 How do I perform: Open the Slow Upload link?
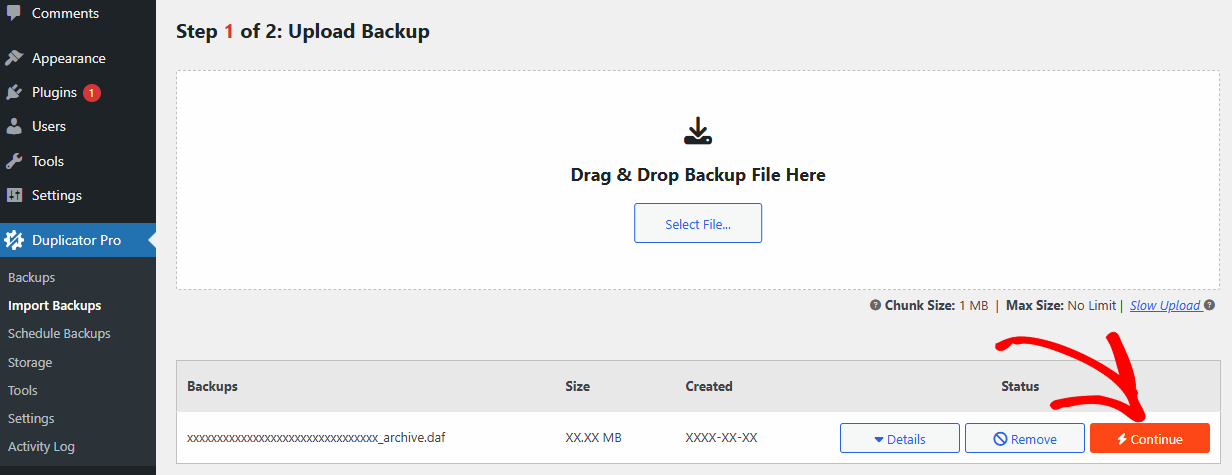(x=1164, y=305)
